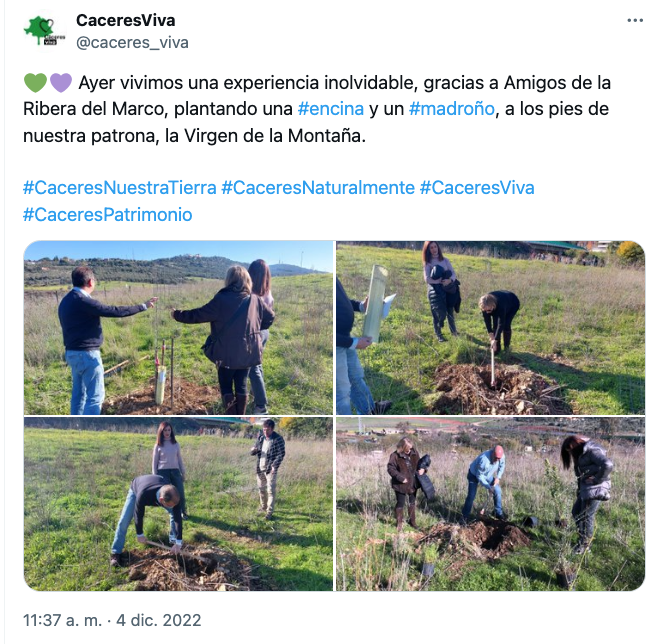Click the purple heart emoji
This screenshot has width=663, height=644.
pos(61,82)
